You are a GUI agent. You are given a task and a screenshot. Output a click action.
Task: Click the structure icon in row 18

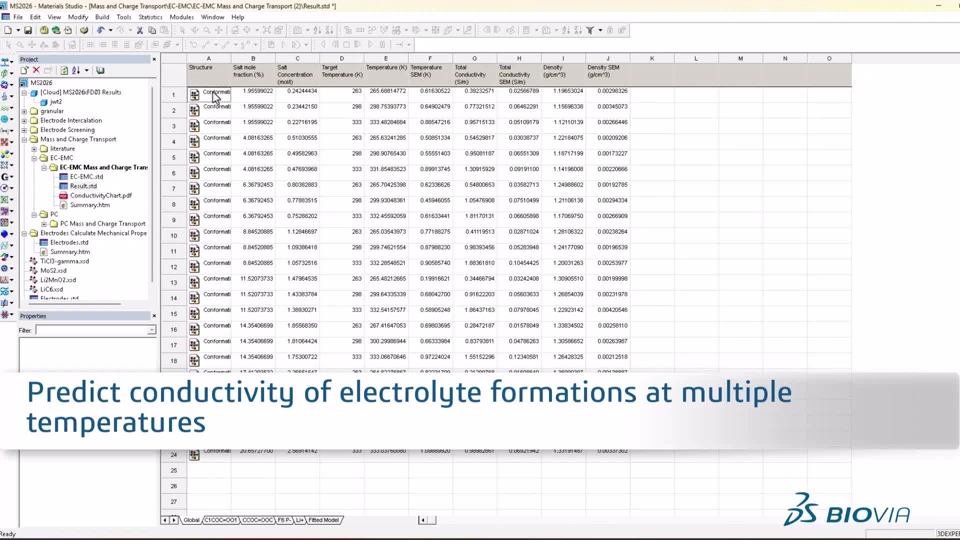(x=194, y=361)
